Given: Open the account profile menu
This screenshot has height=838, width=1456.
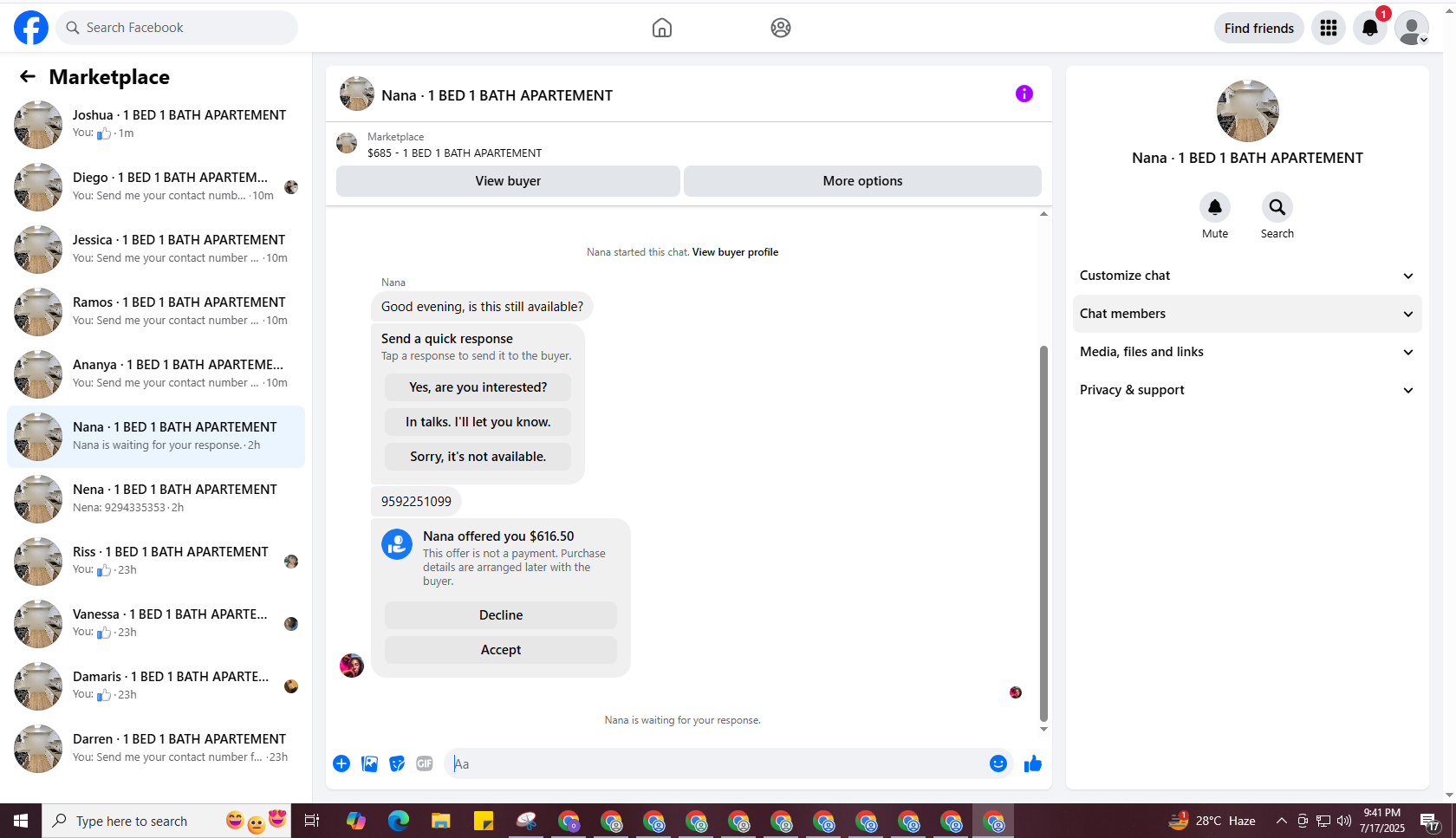Looking at the screenshot, I should pos(1412,28).
